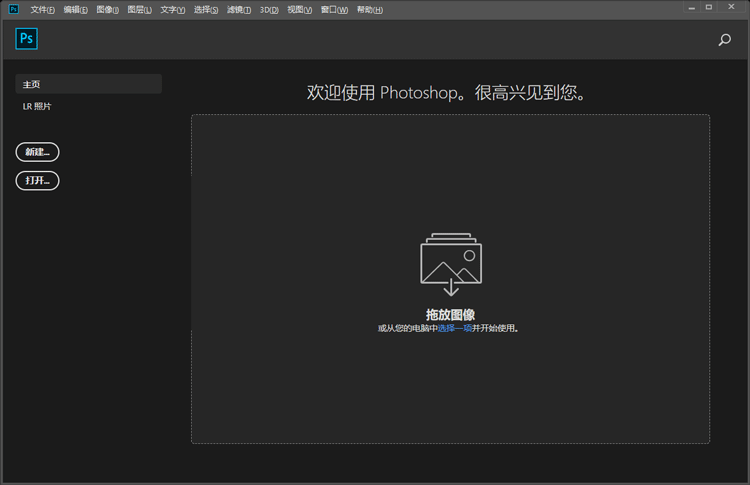Click the drop image stack icon
Viewport: 750px width, 485px height.
coord(451,265)
